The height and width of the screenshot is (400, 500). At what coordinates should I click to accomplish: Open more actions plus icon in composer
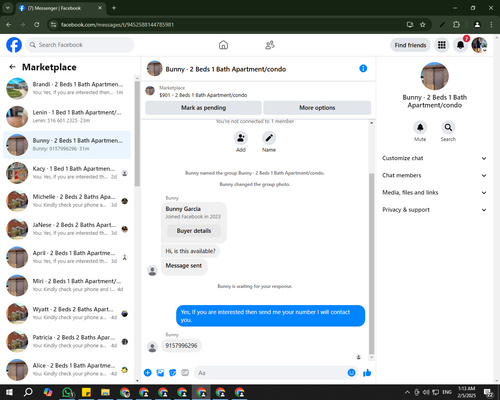[x=148, y=373]
